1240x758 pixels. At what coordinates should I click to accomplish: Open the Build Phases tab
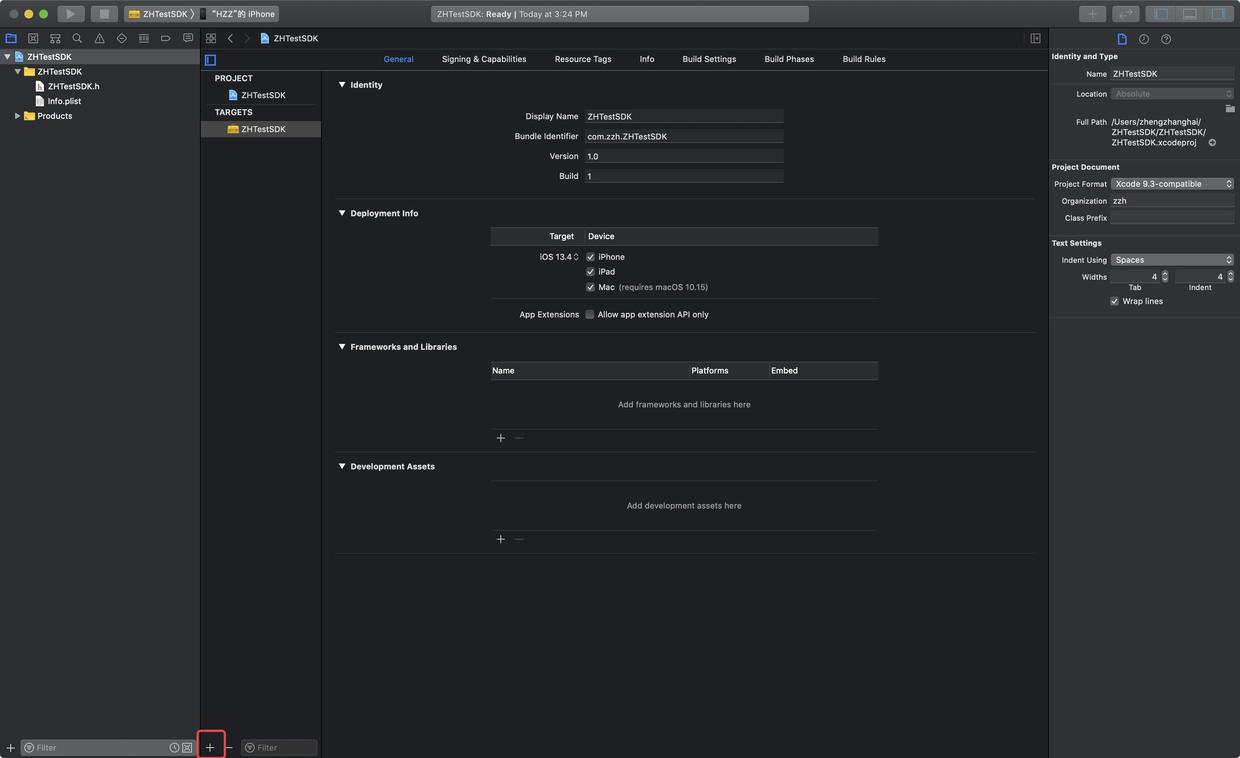[789, 59]
